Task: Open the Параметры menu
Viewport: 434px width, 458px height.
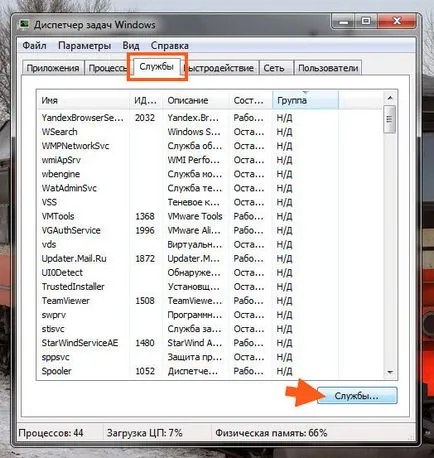Action: [x=84, y=45]
